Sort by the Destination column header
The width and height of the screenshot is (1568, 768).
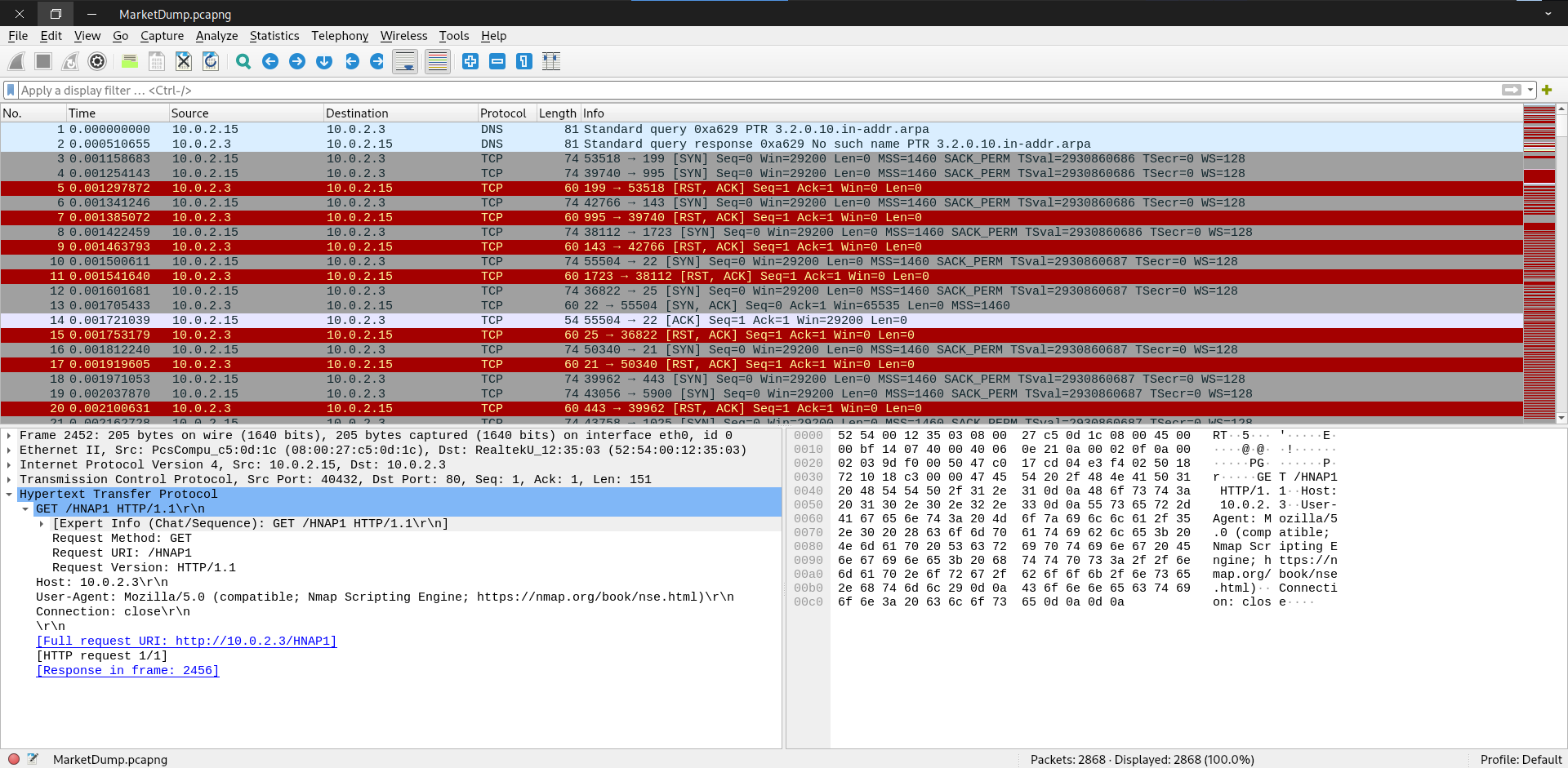tap(400, 113)
